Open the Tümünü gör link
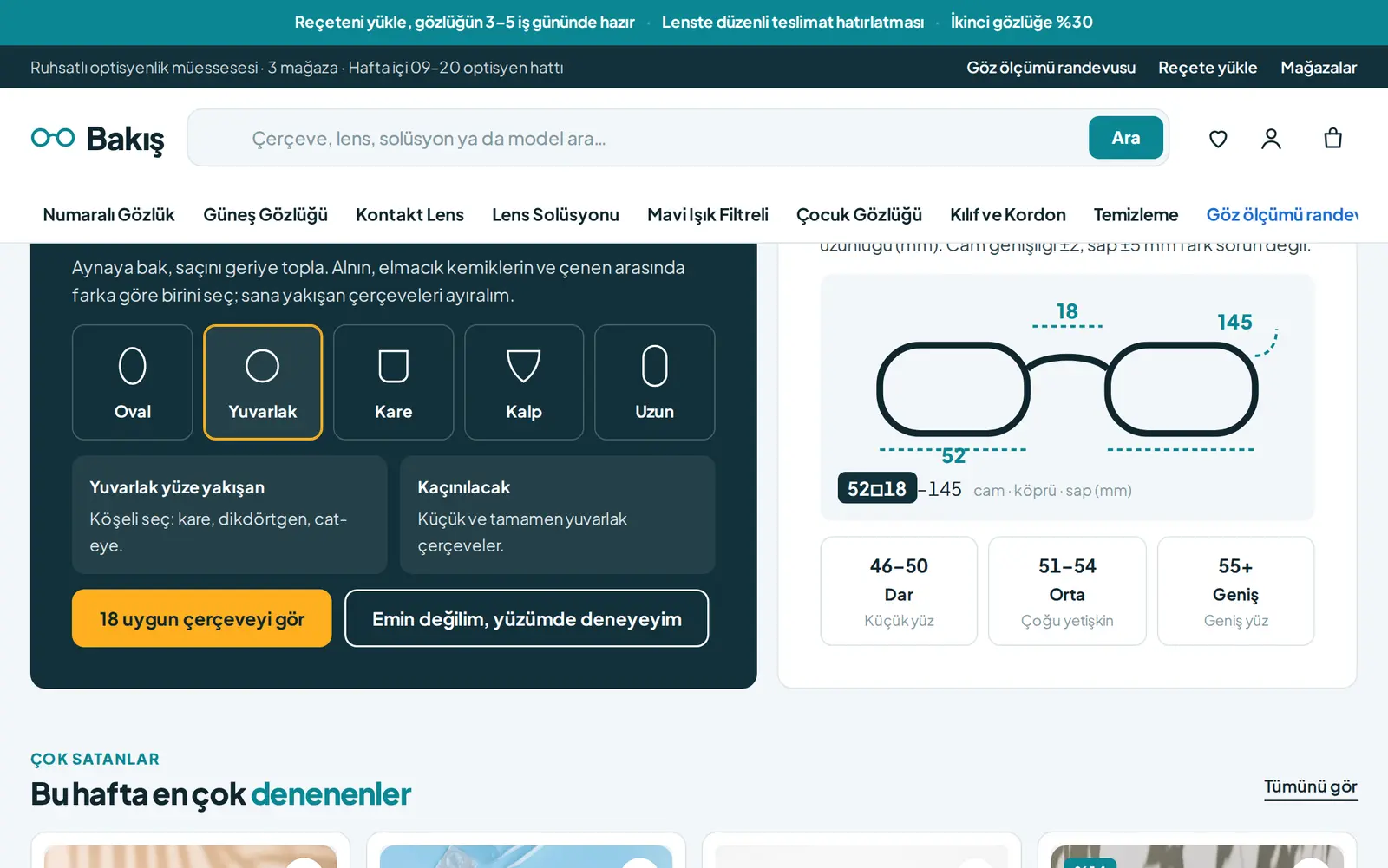The width and height of the screenshot is (1388, 868). click(1310, 787)
